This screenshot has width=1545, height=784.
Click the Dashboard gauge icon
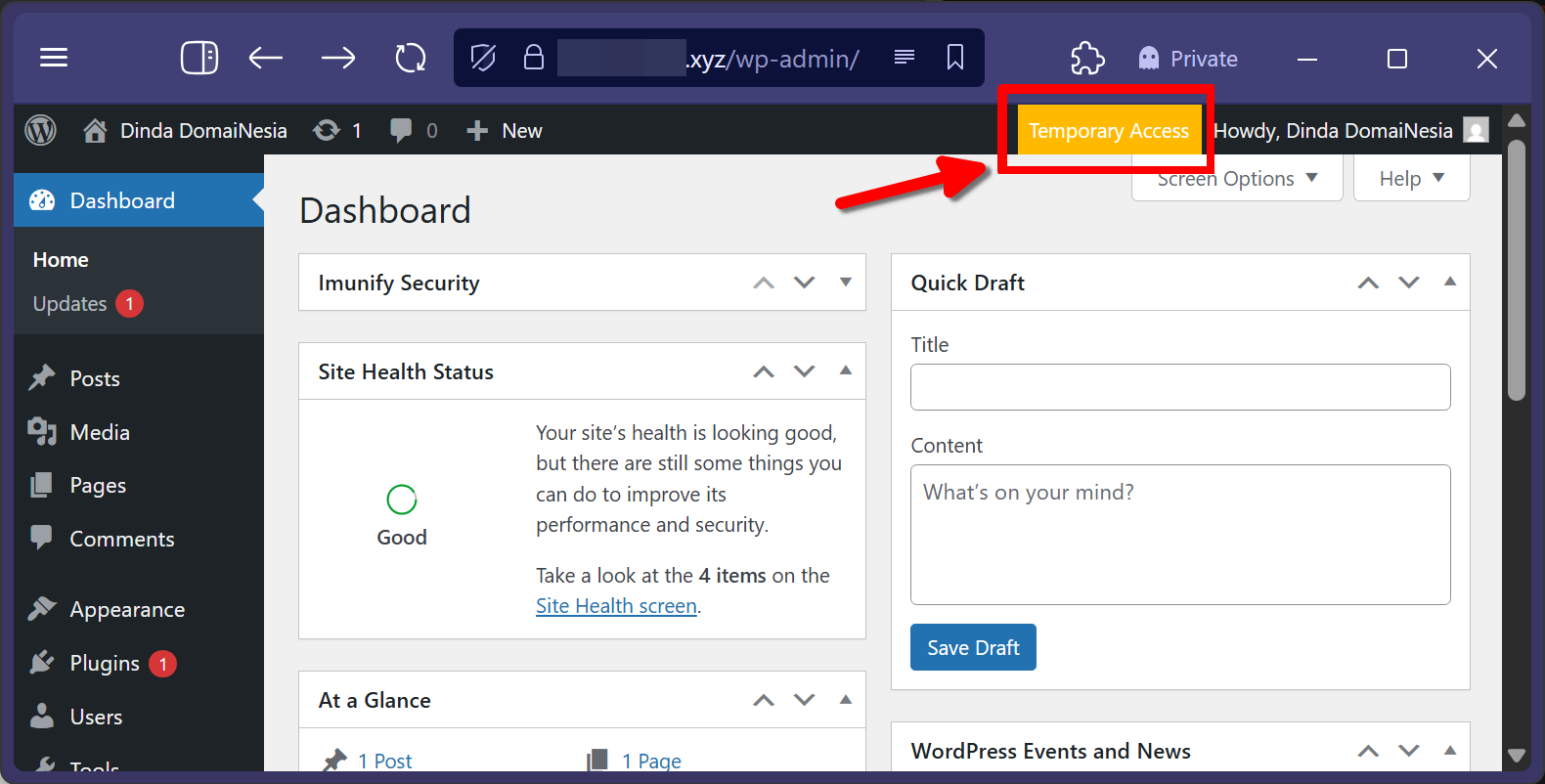[42, 200]
